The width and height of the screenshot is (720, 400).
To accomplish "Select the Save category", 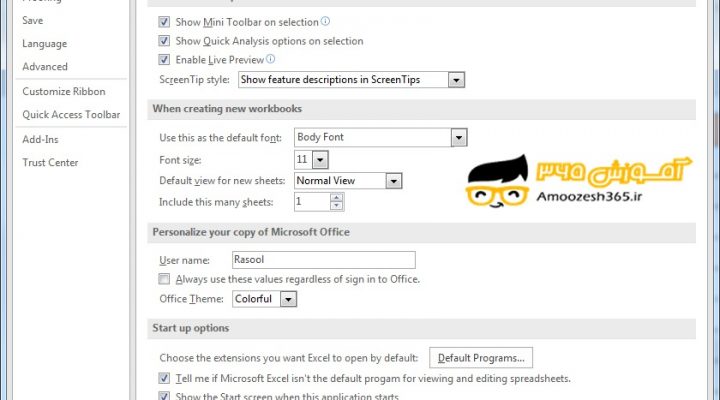I will 33,21.
